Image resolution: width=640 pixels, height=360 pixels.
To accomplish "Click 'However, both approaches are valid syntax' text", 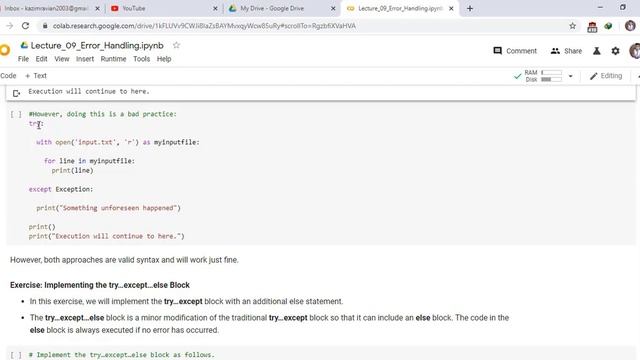I will [124, 260].
